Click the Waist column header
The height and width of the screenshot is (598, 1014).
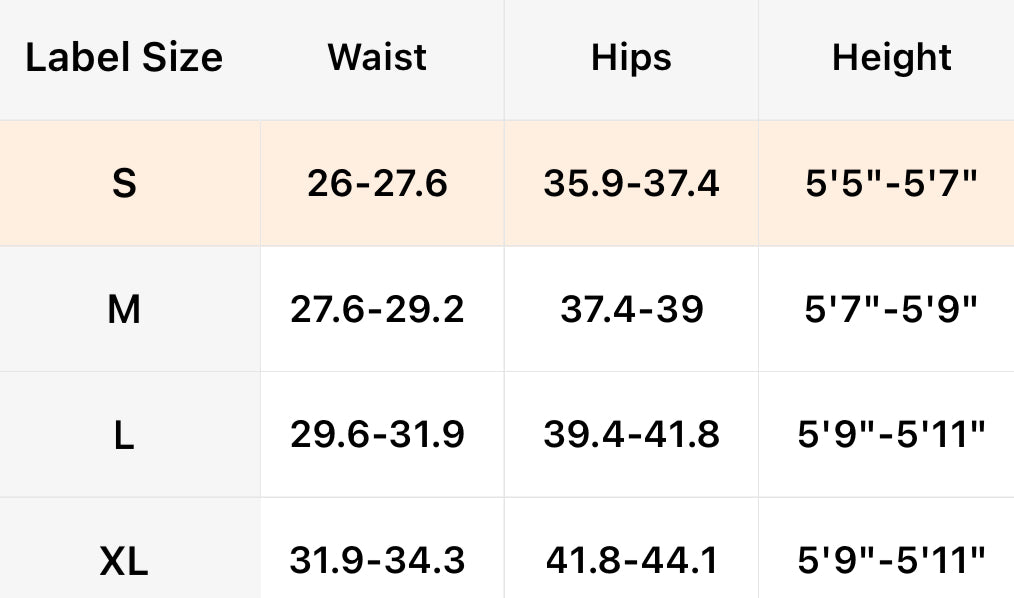tap(377, 58)
